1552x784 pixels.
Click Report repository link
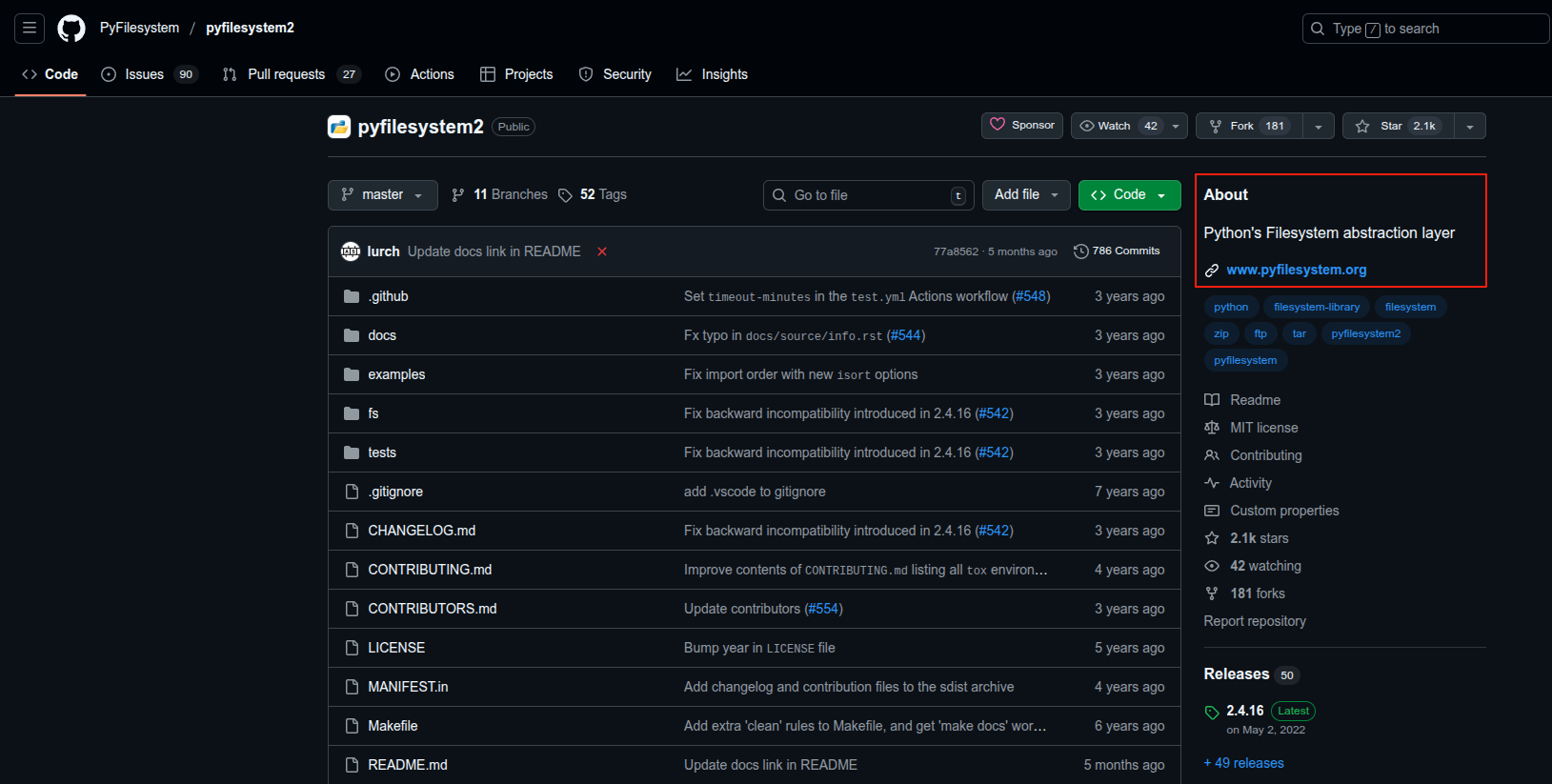[1255, 621]
